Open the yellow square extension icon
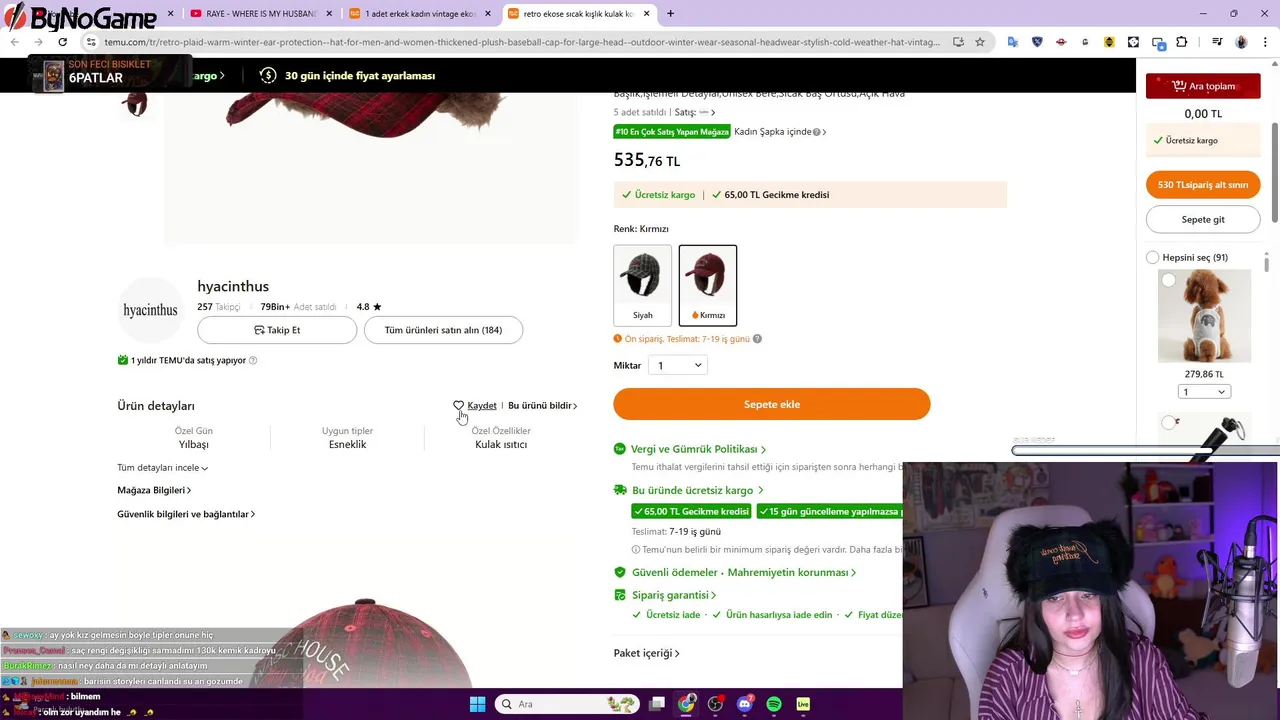 [1109, 42]
